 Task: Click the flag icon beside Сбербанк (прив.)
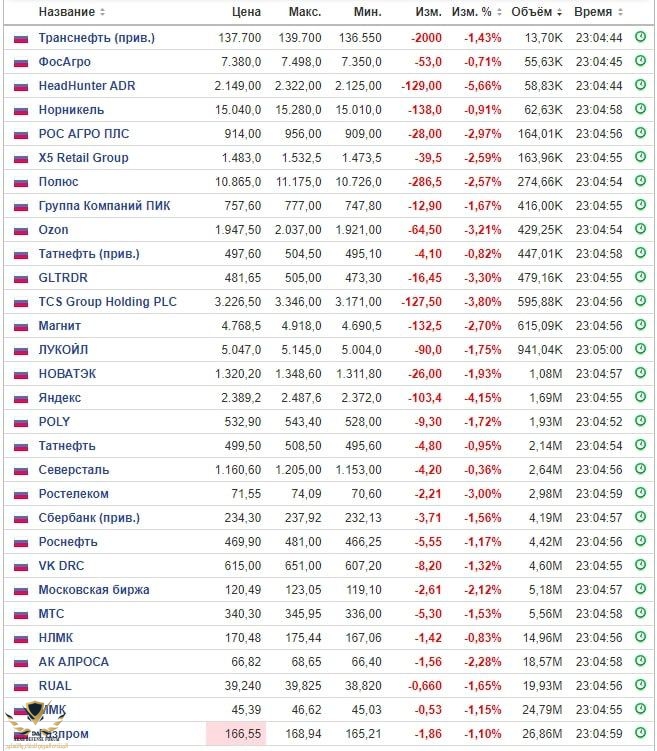coord(21,518)
